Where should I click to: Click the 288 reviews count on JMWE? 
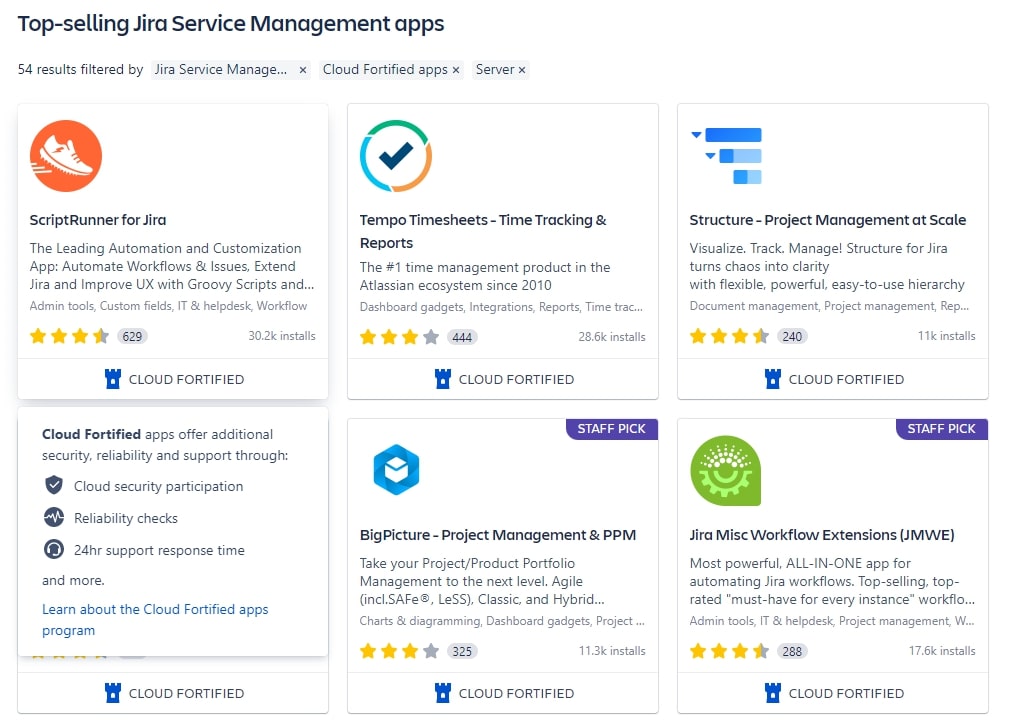792,651
